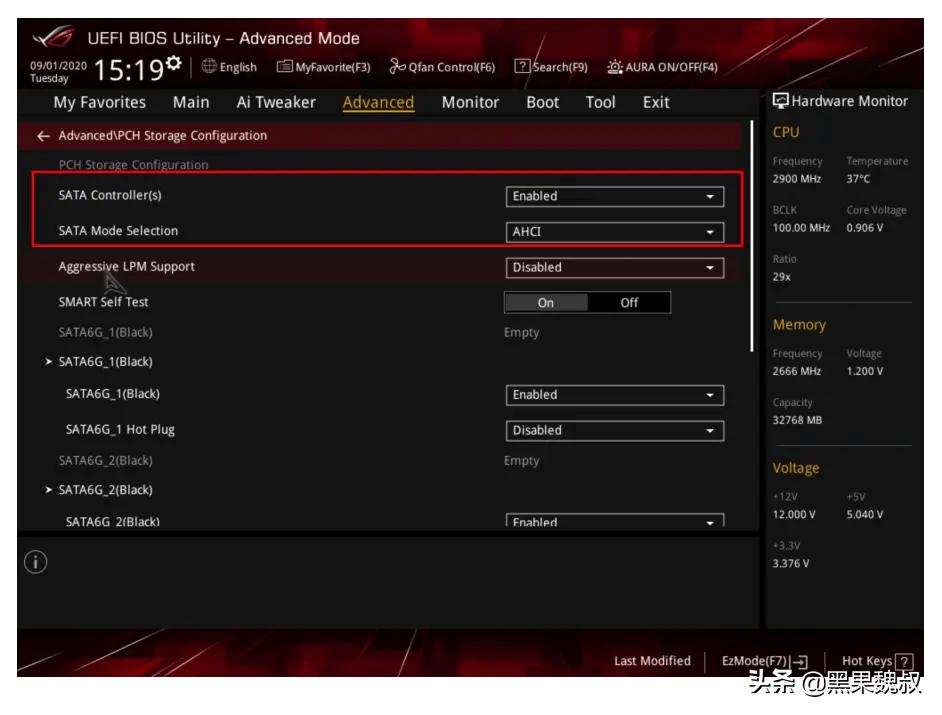Open MyFavorite(F3) list icon
This screenshot has width=942, height=715.
click(284, 66)
